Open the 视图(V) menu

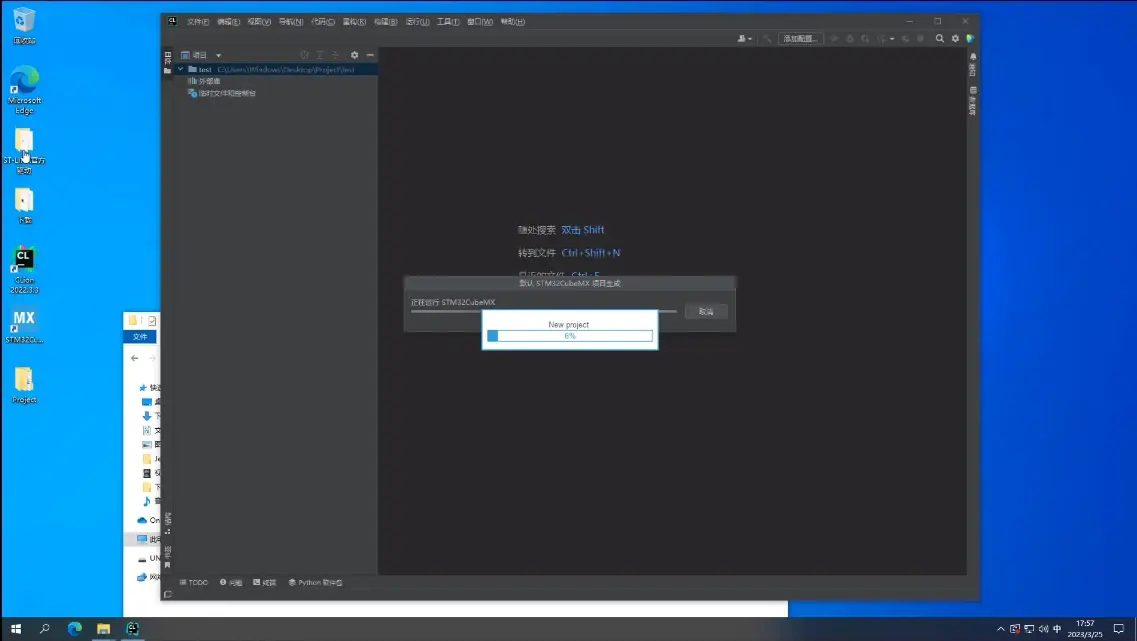click(259, 22)
